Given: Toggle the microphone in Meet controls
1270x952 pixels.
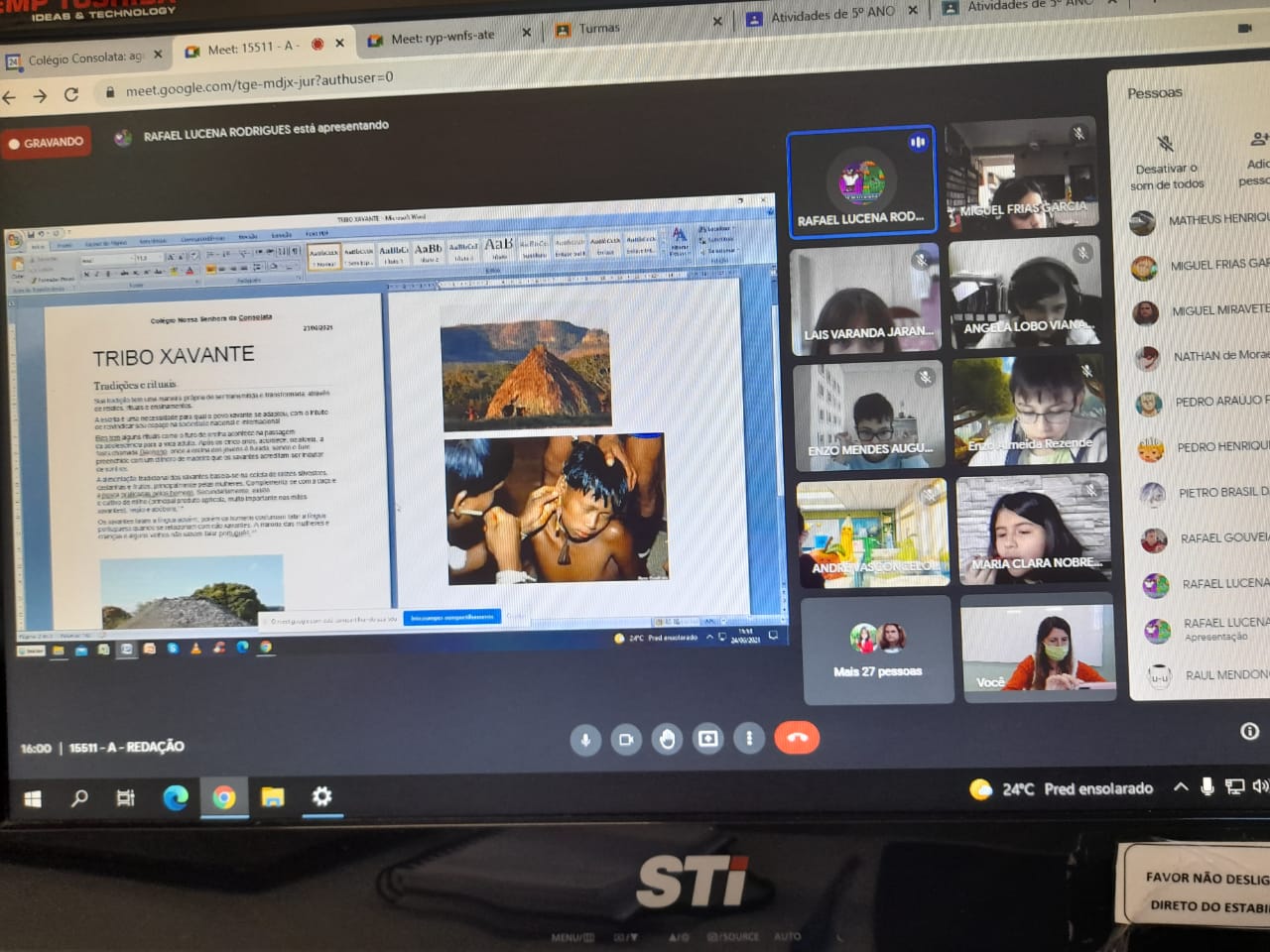Looking at the screenshot, I should (x=585, y=740).
